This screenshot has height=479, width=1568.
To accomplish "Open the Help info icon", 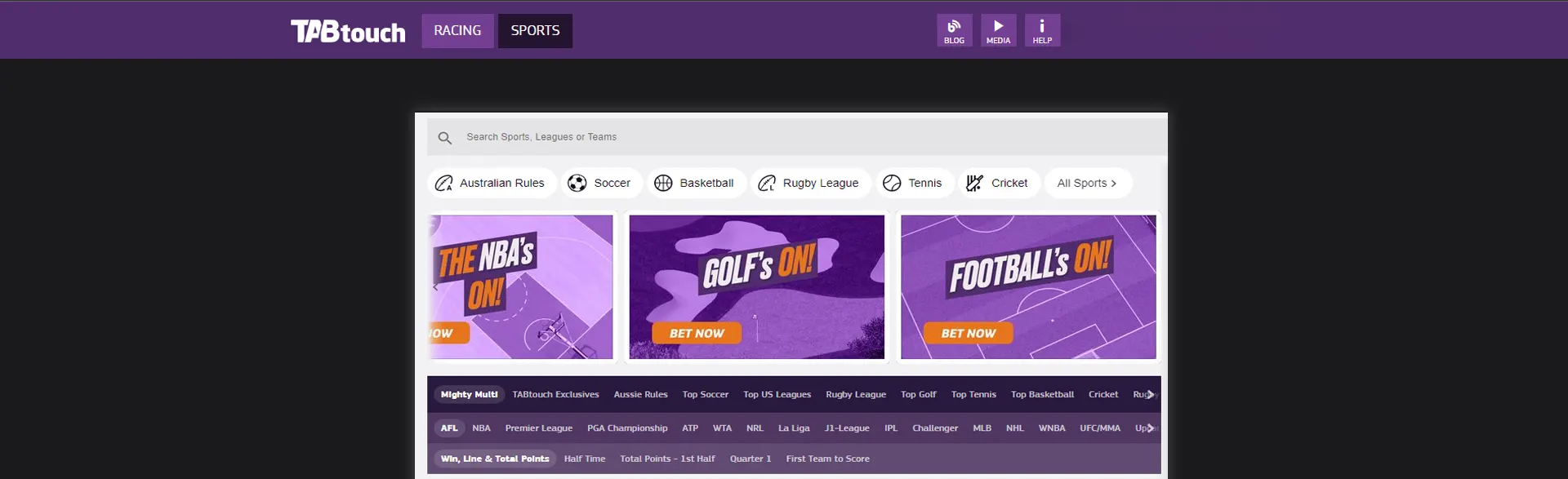I will click(1042, 30).
